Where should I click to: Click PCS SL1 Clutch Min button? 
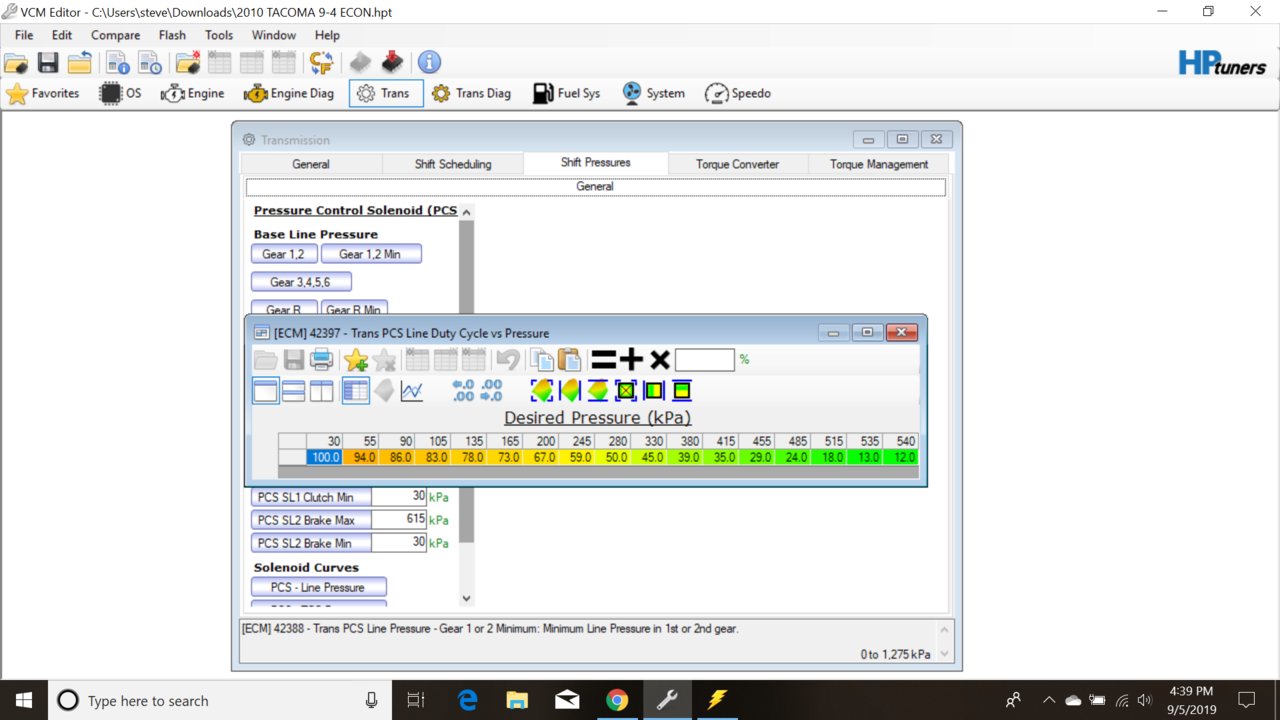tap(310, 496)
